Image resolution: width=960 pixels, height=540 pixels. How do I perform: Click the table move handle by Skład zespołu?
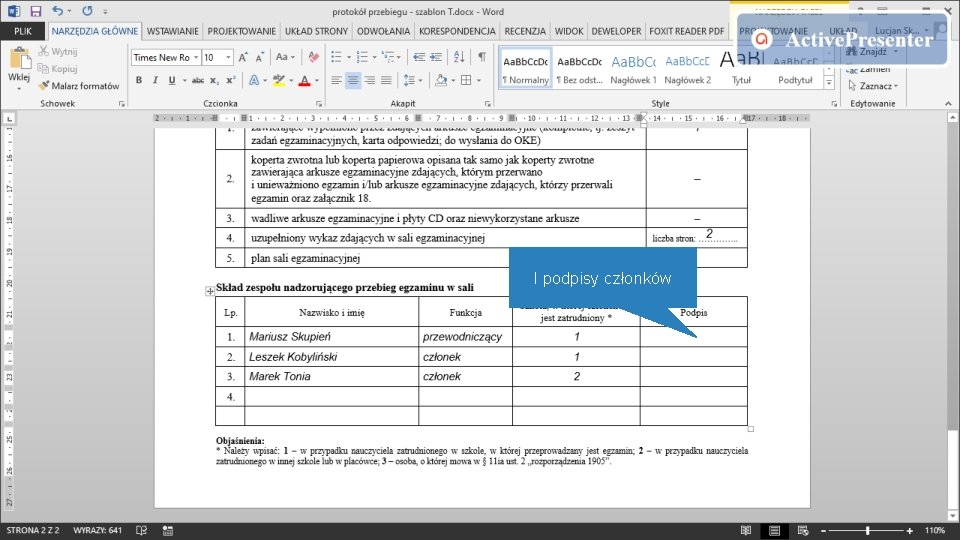click(x=210, y=291)
